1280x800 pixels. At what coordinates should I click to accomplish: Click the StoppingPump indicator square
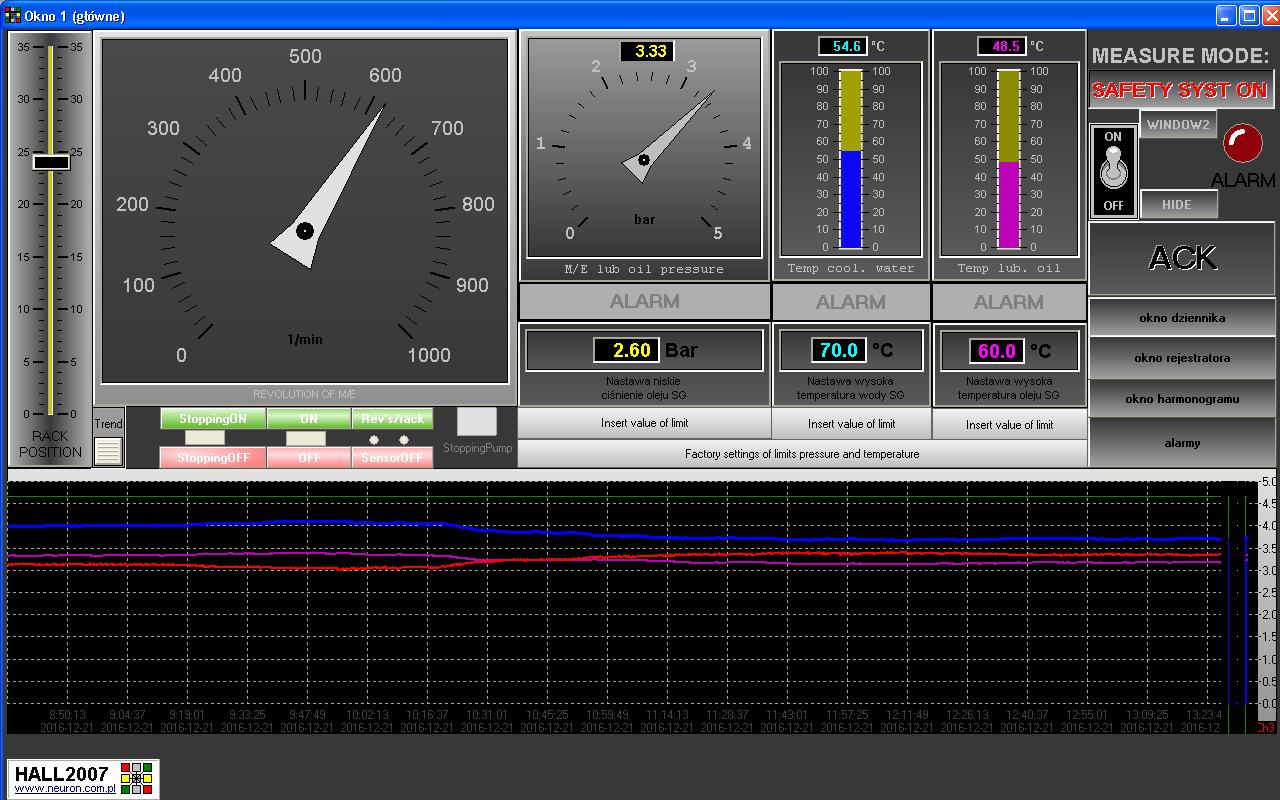(477, 422)
